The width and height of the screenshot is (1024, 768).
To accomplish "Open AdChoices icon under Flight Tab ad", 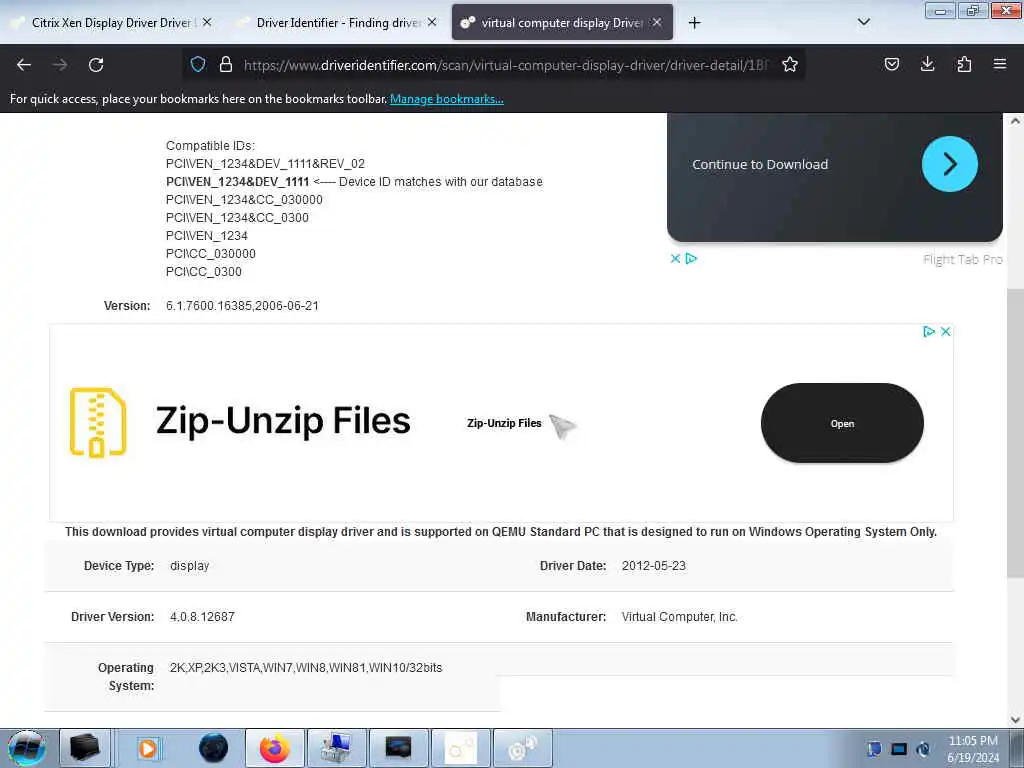I will tap(691, 259).
